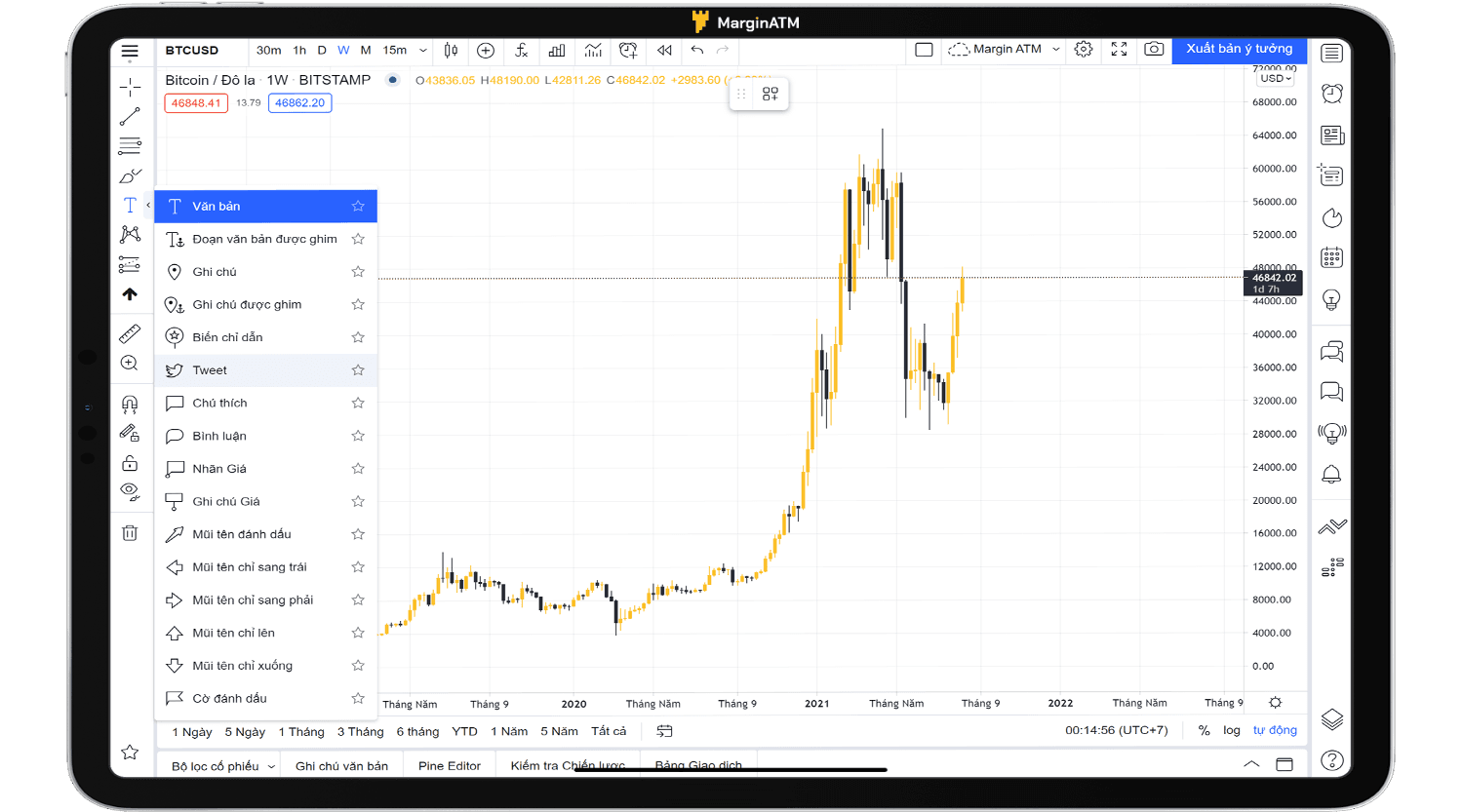Open candlestick chart style selector
The height and width of the screenshot is (812, 1463).
point(452,50)
